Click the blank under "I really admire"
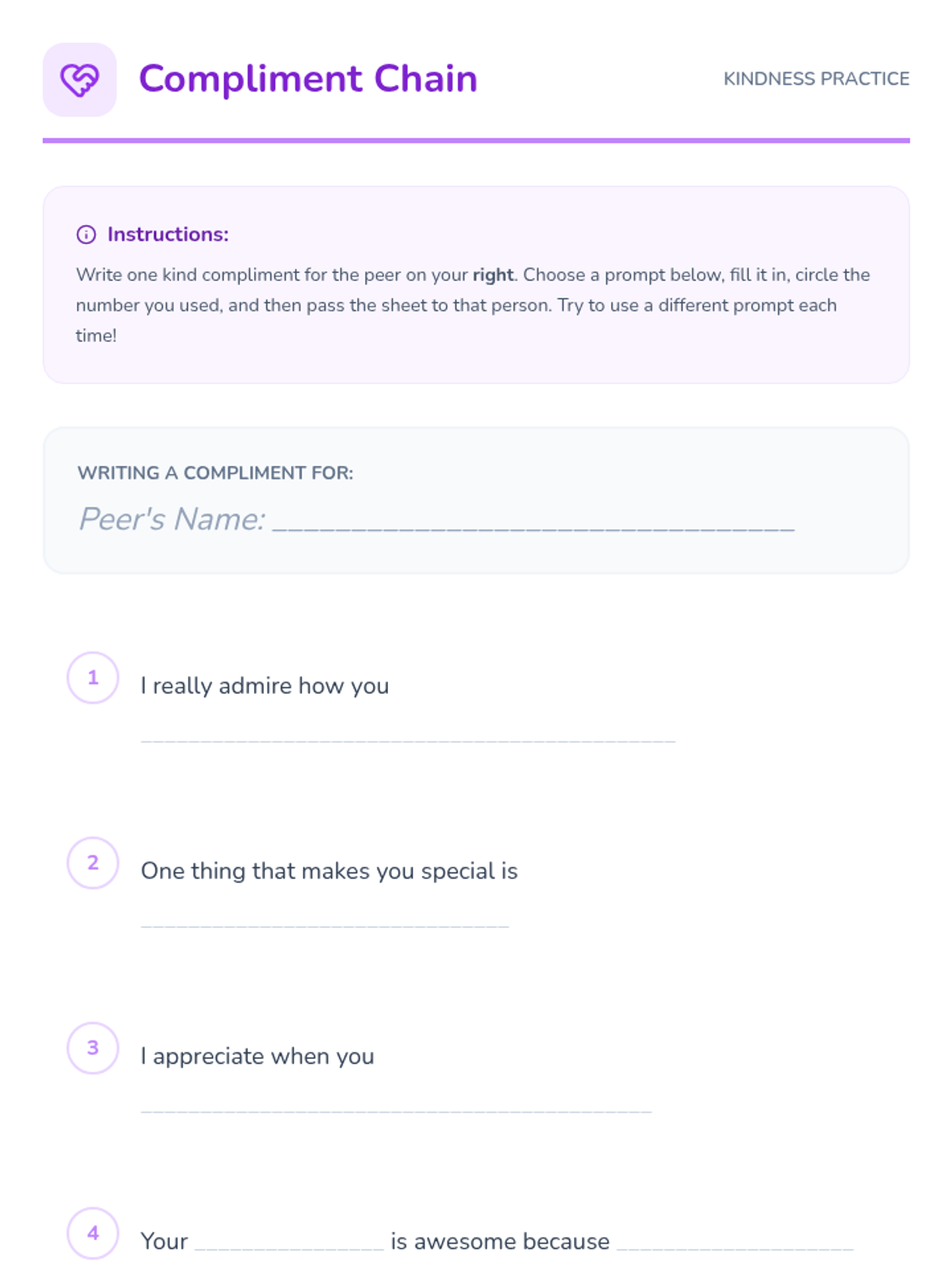Screen dimensions: 952x1270 coord(408,737)
